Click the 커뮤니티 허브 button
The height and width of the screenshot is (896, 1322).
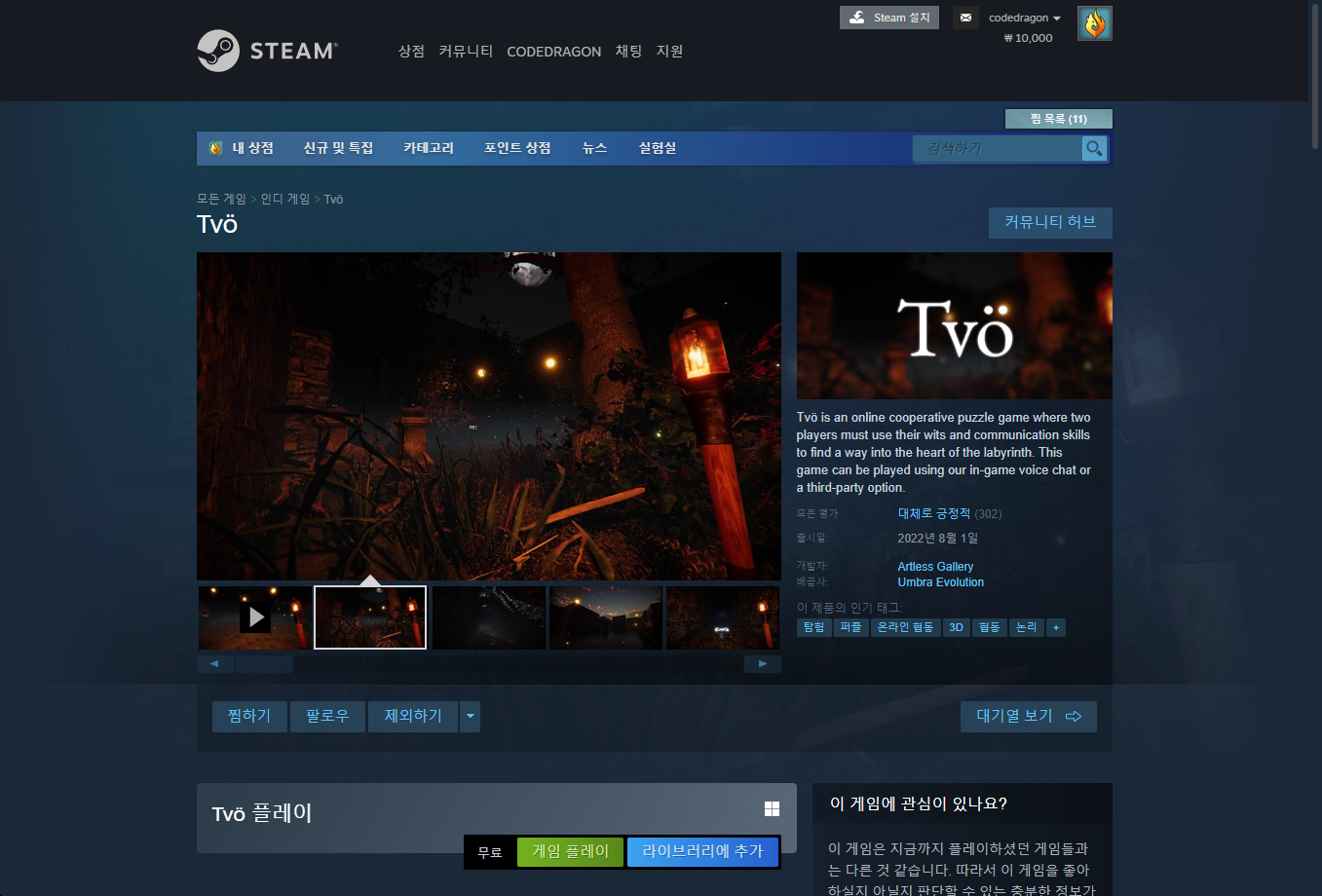pos(1050,222)
